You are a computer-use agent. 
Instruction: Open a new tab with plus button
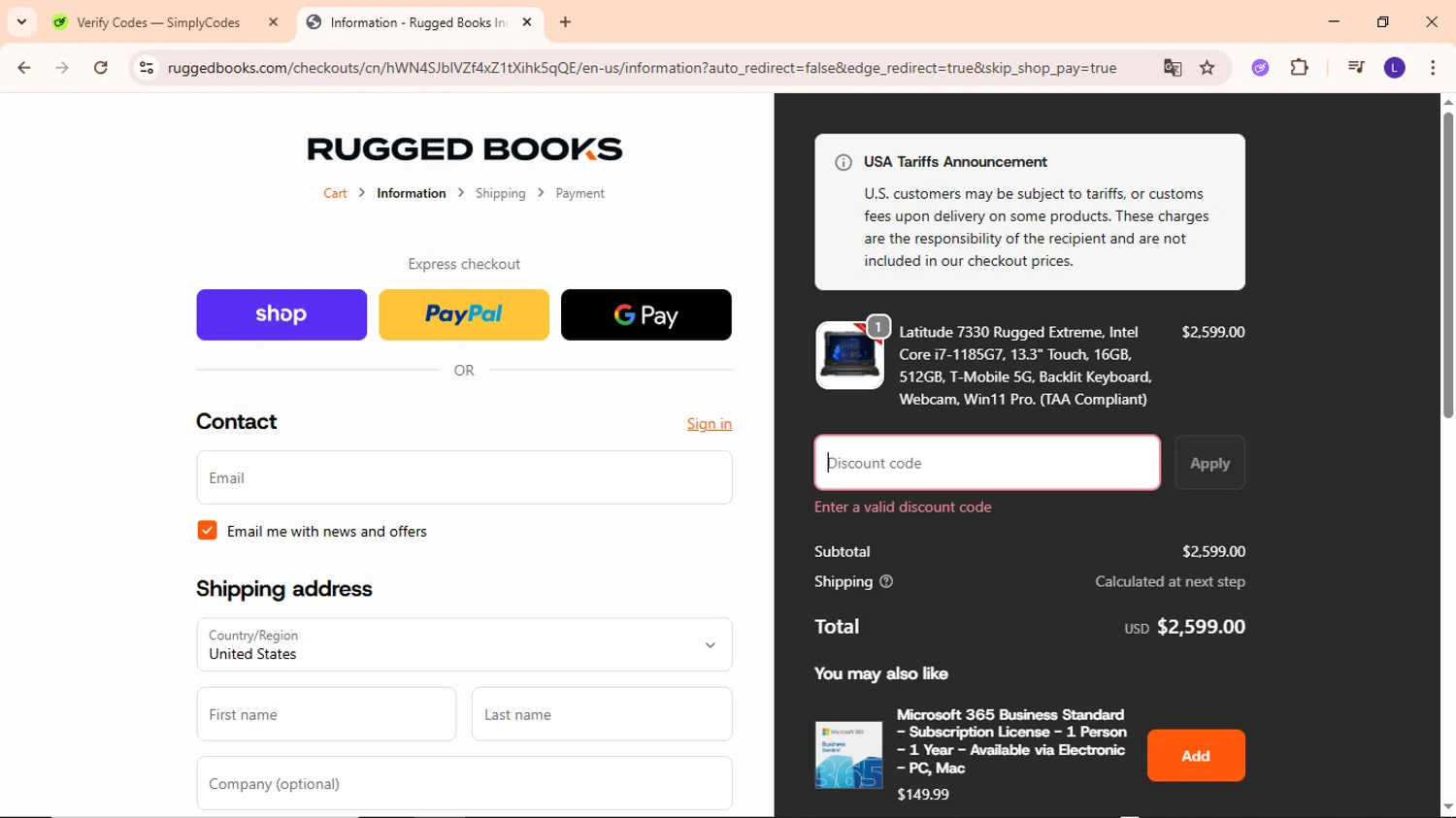tap(566, 21)
